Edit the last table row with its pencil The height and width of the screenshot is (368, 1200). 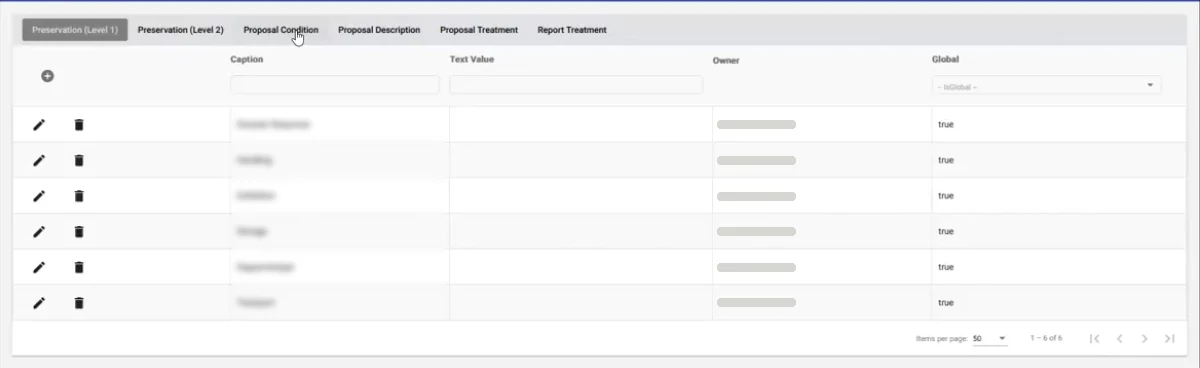39,302
